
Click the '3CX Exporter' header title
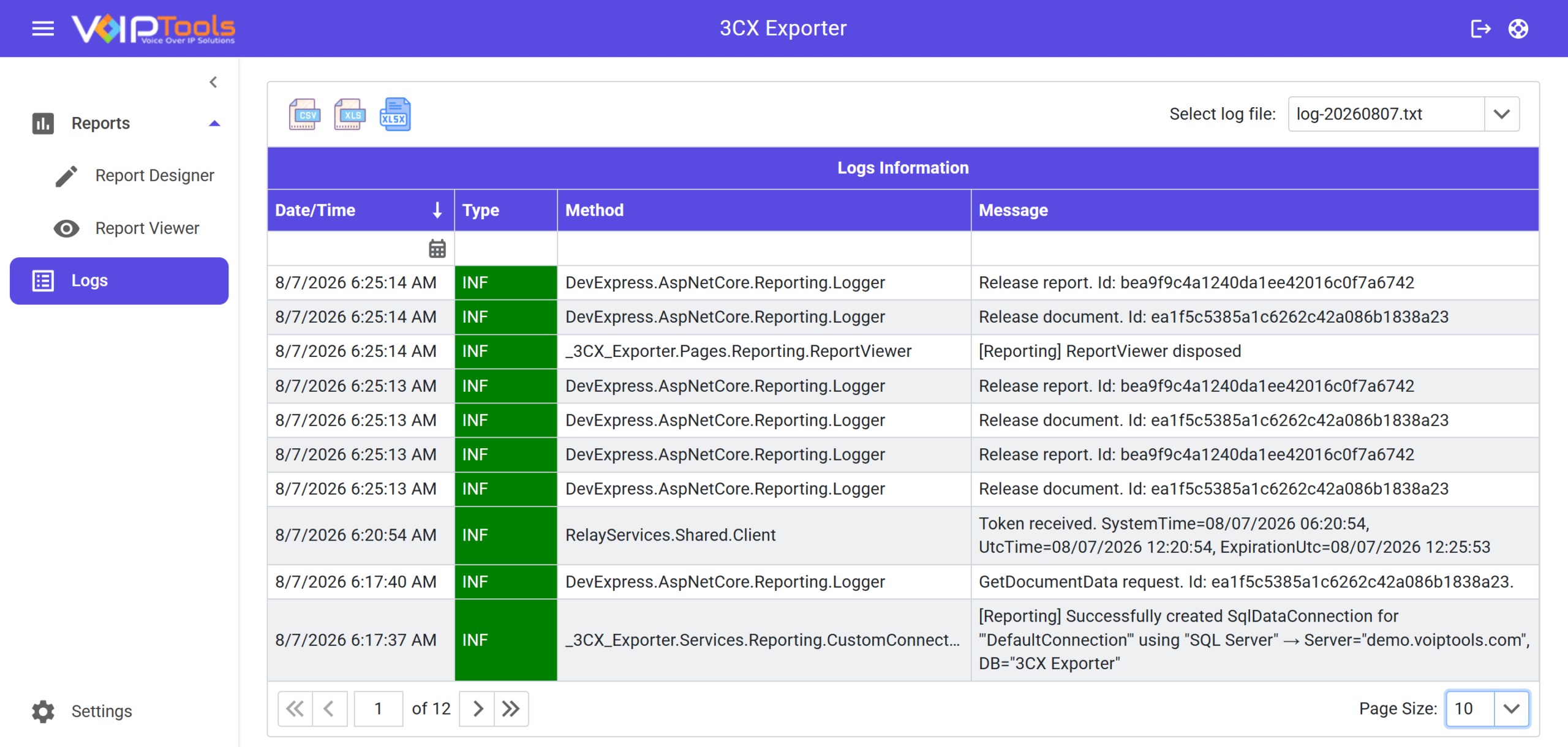pos(783,28)
